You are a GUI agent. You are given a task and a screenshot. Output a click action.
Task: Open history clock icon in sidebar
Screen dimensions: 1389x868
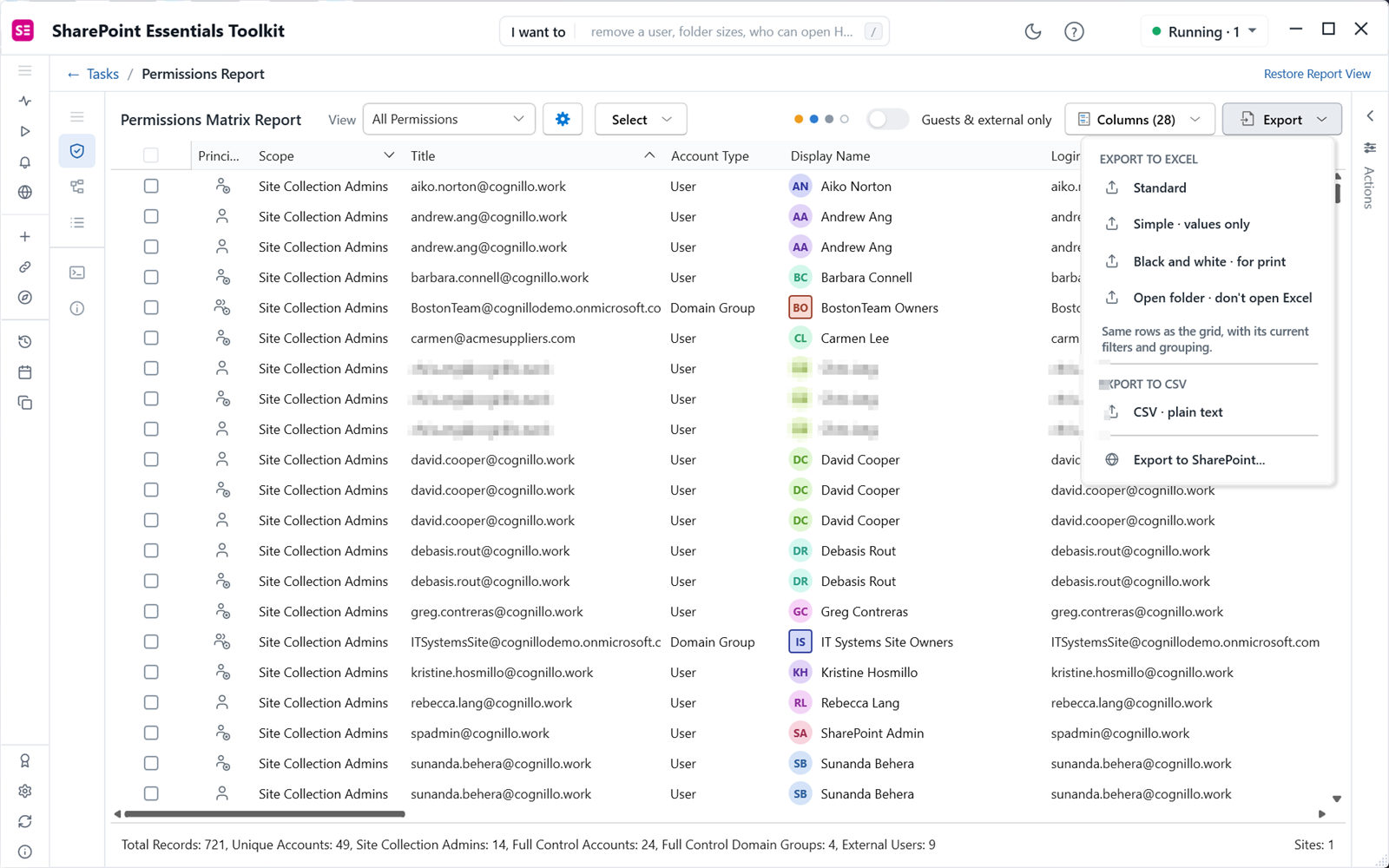25,342
